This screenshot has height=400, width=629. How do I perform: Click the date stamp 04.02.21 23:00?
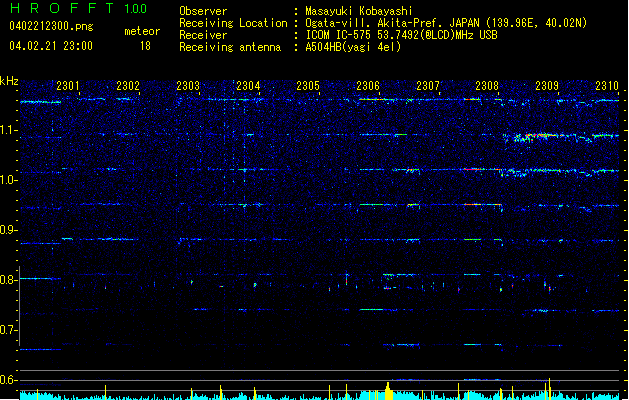tap(51, 46)
